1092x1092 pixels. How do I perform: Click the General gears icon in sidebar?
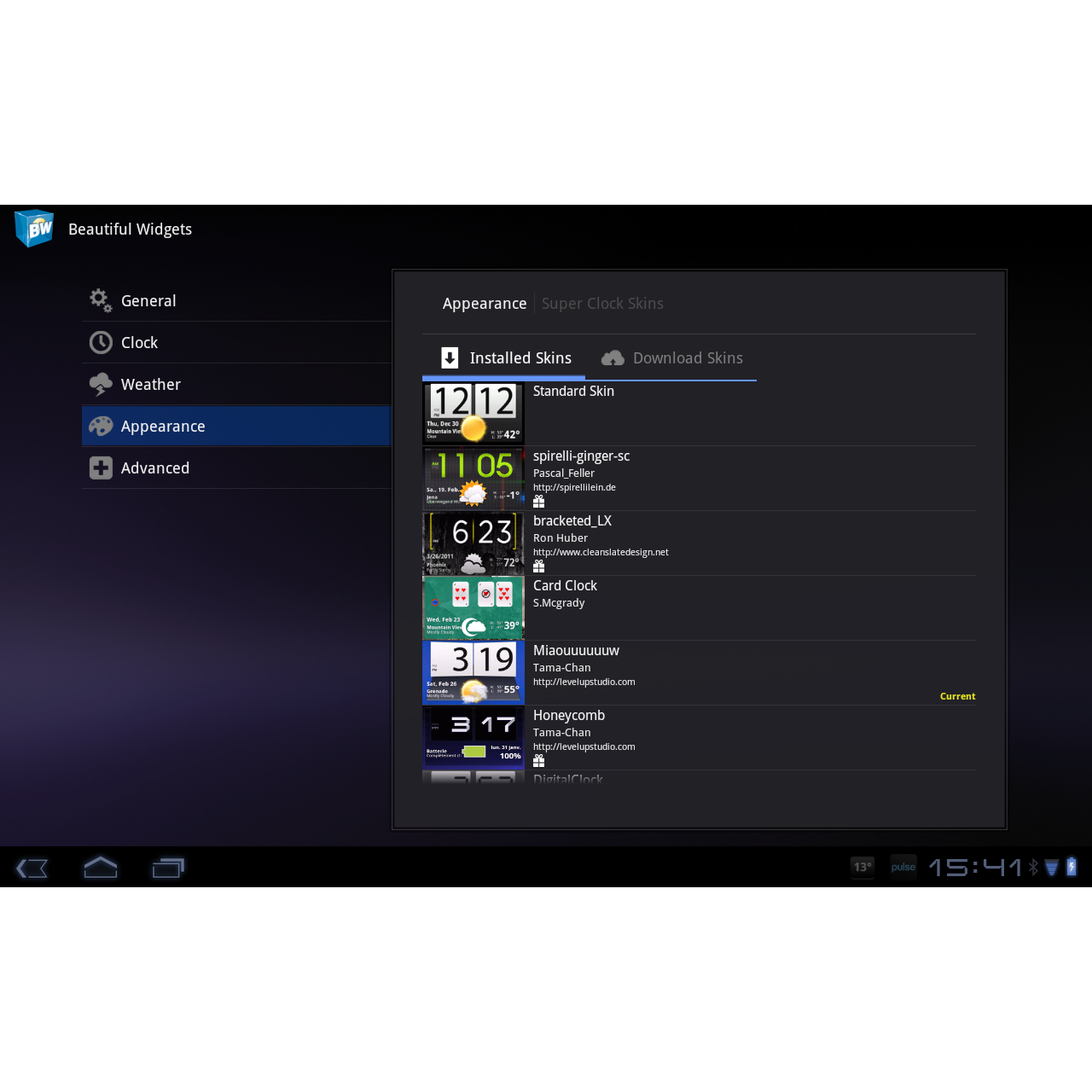(100, 300)
